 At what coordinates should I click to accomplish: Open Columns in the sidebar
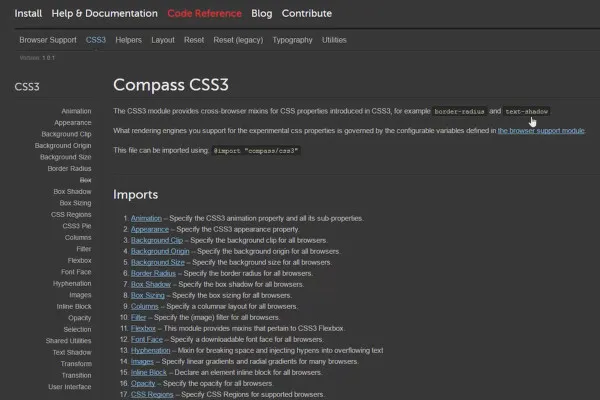tap(78, 237)
